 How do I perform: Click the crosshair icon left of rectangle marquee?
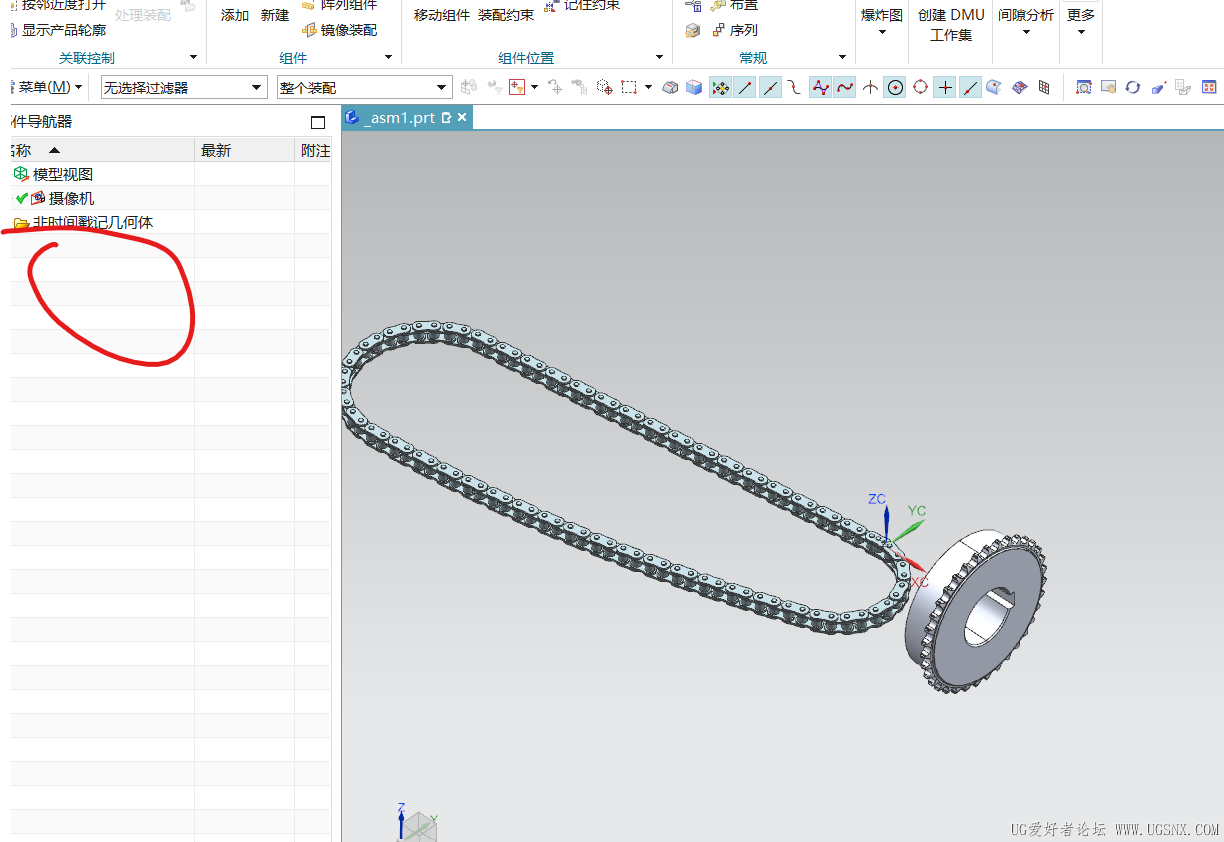tap(604, 87)
